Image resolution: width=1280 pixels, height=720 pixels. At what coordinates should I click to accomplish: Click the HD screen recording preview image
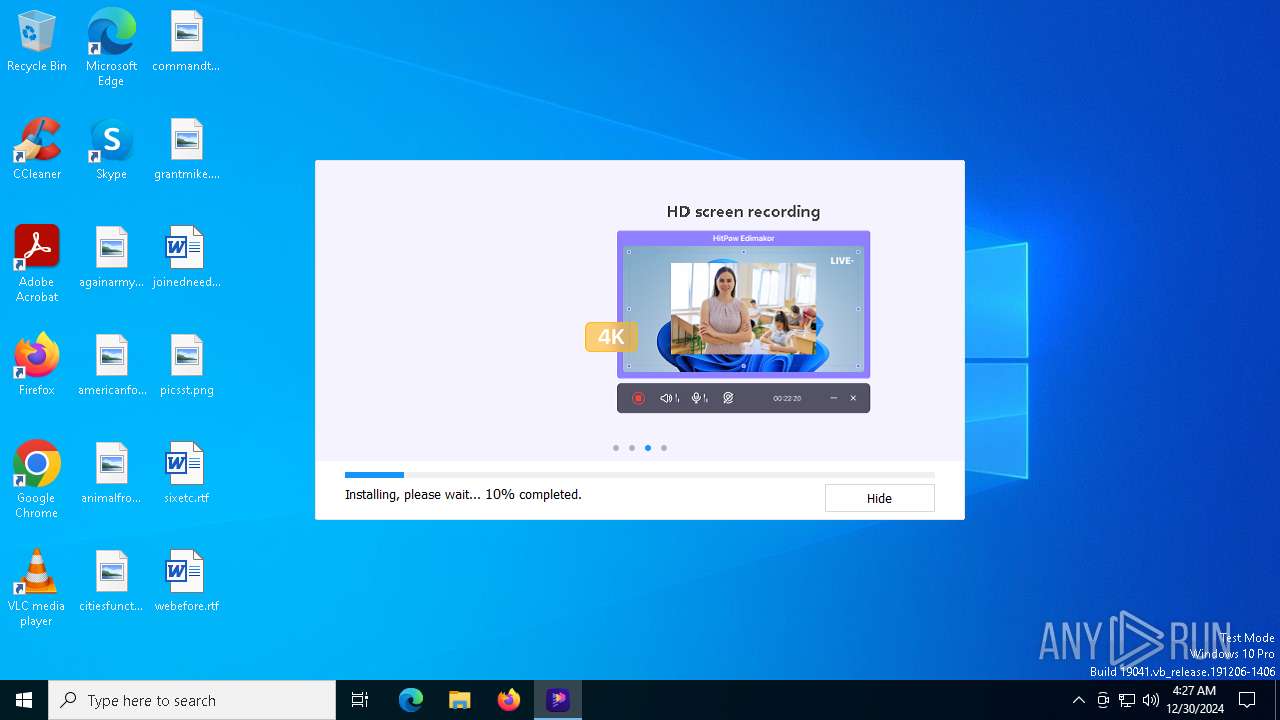(743, 304)
